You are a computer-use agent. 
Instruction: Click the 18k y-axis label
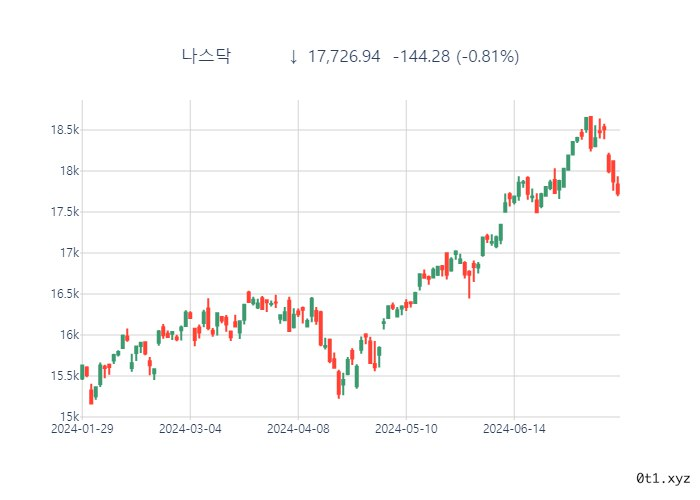pyautogui.click(x=70, y=171)
